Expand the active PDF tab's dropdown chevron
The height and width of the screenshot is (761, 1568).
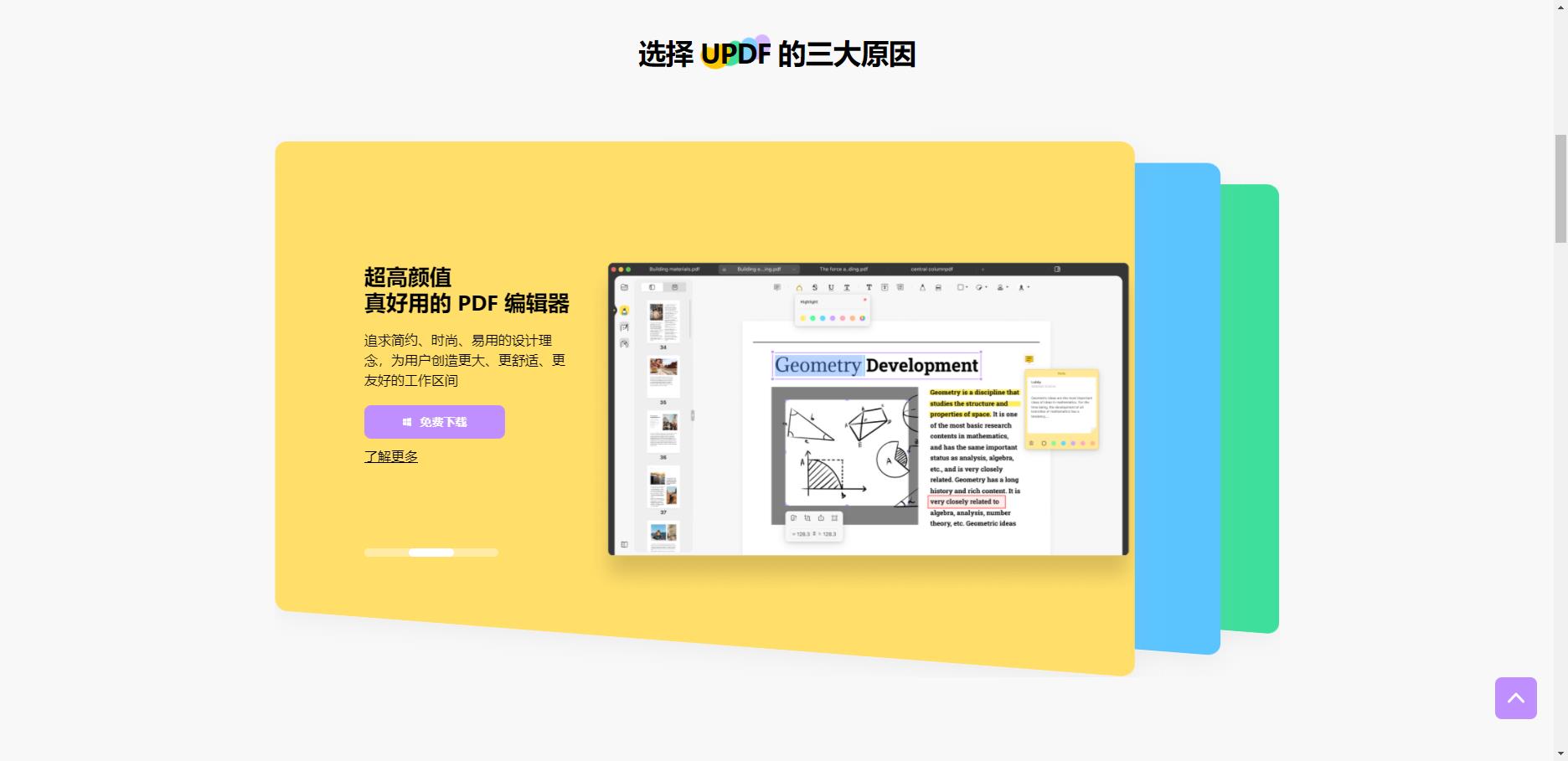794,270
